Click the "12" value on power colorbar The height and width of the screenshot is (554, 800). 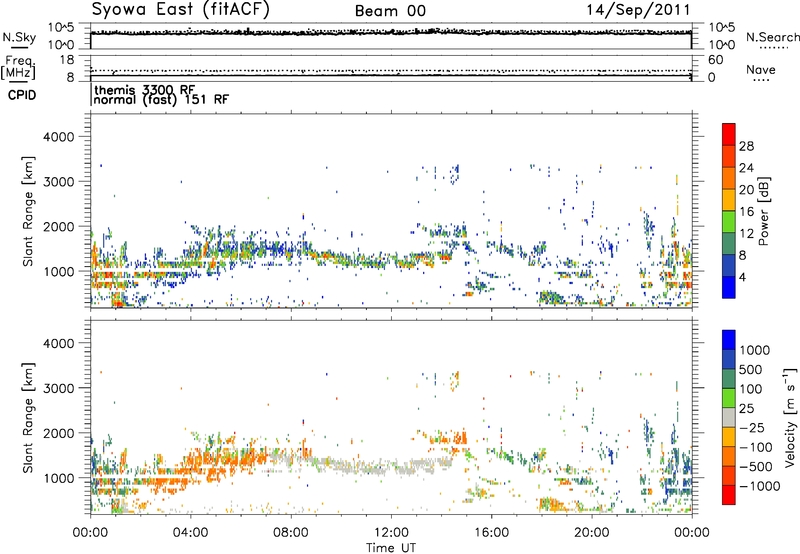(x=746, y=234)
